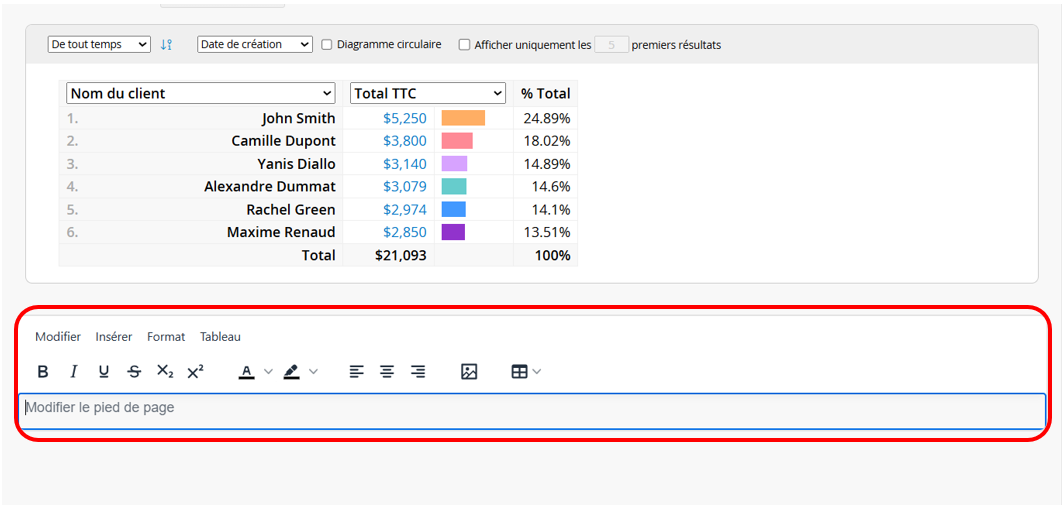Click the $3,800 amount link
The image size is (1063, 506).
[x=405, y=141]
